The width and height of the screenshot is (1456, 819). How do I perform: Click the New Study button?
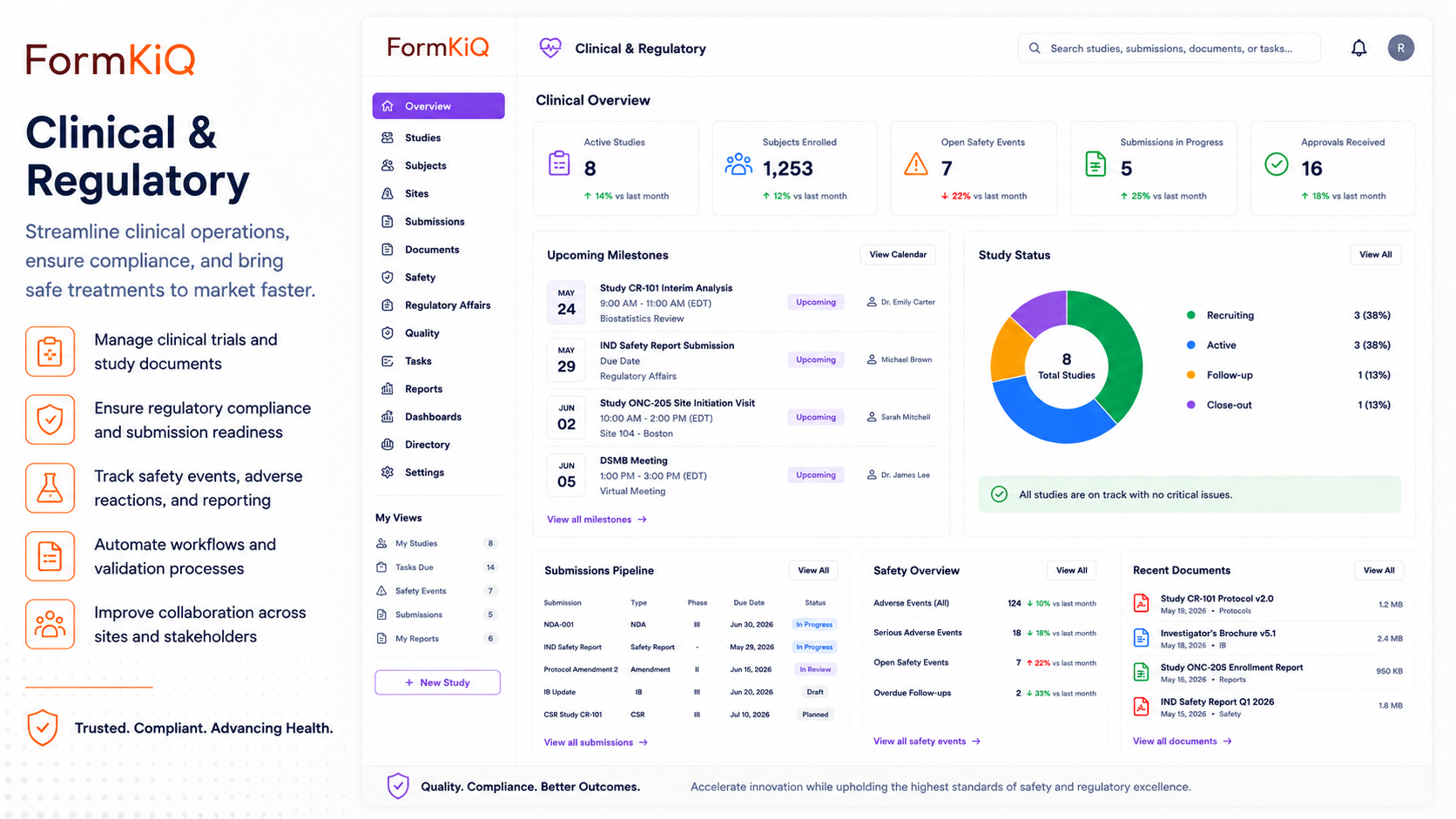437,682
